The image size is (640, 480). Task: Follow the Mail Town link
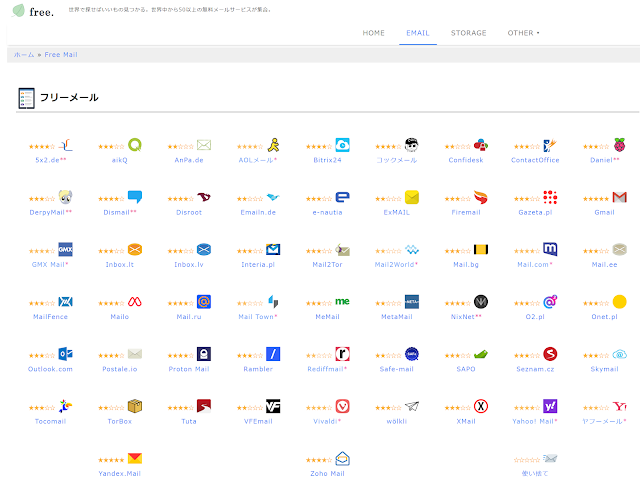tap(256, 317)
